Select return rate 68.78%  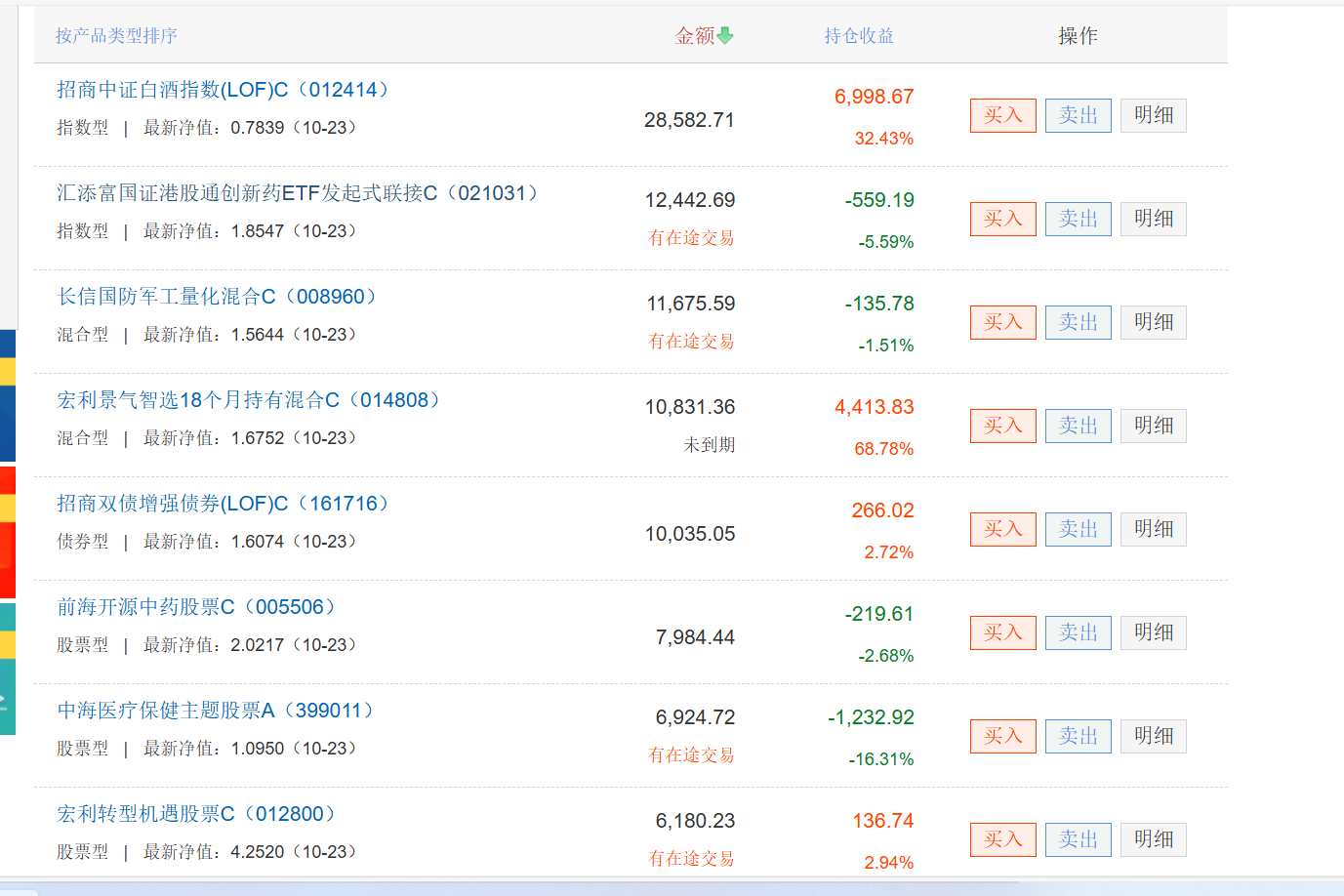coord(884,449)
